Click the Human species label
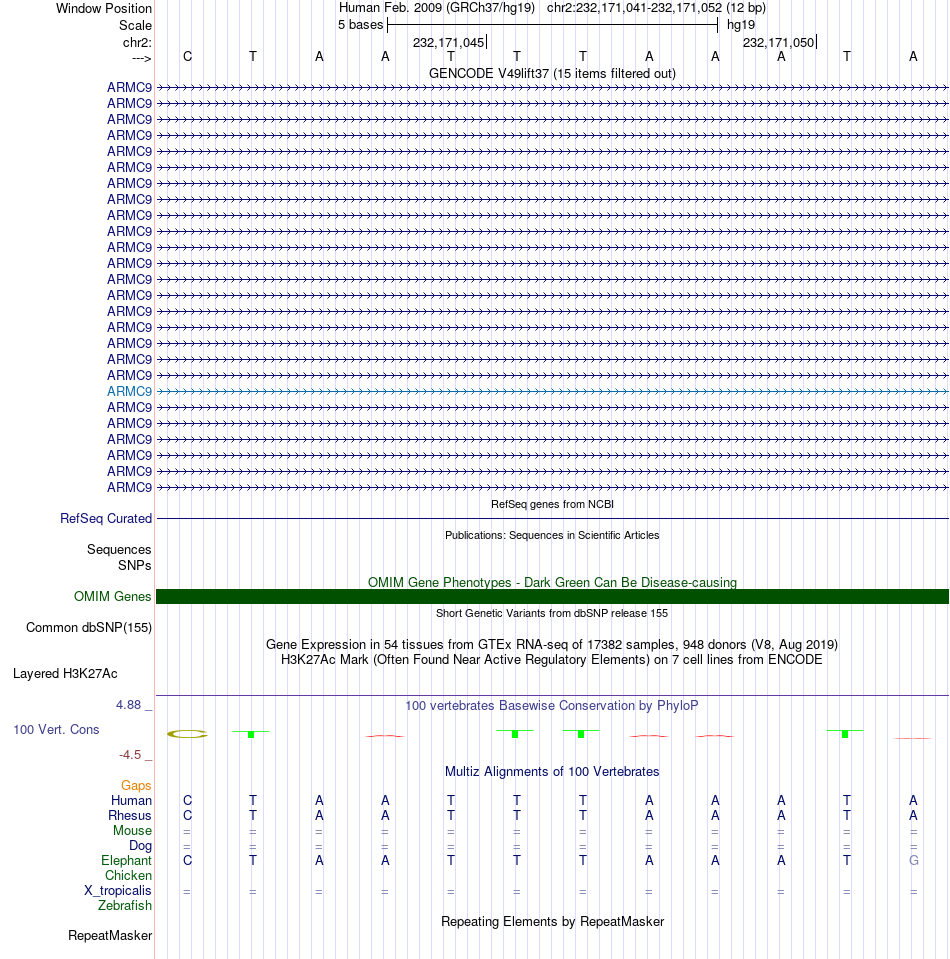Screen dimensions: 950x959 pyautogui.click(x=131, y=801)
